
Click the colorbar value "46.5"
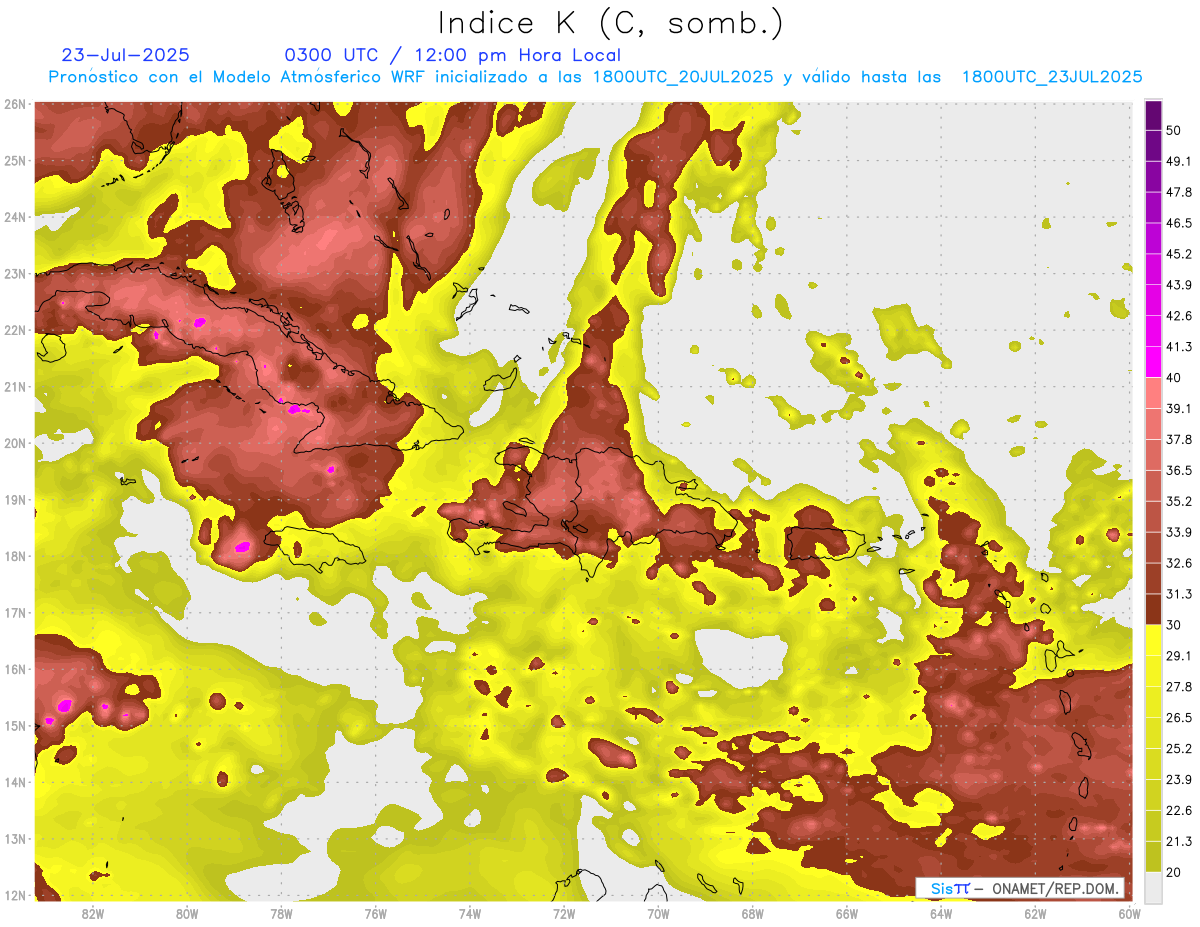tap(1178, 223)
